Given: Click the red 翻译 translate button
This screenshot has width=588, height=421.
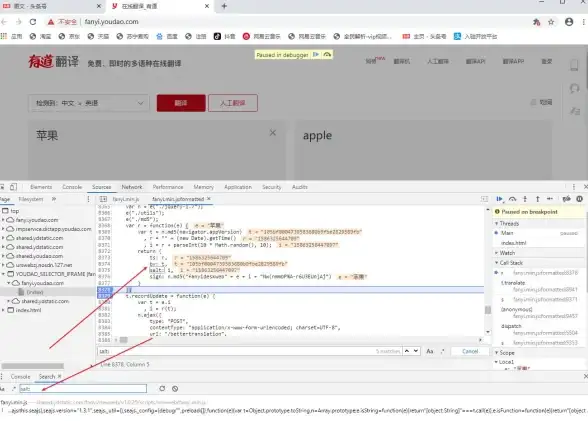Looking at the screenshot, I should 181,103.
